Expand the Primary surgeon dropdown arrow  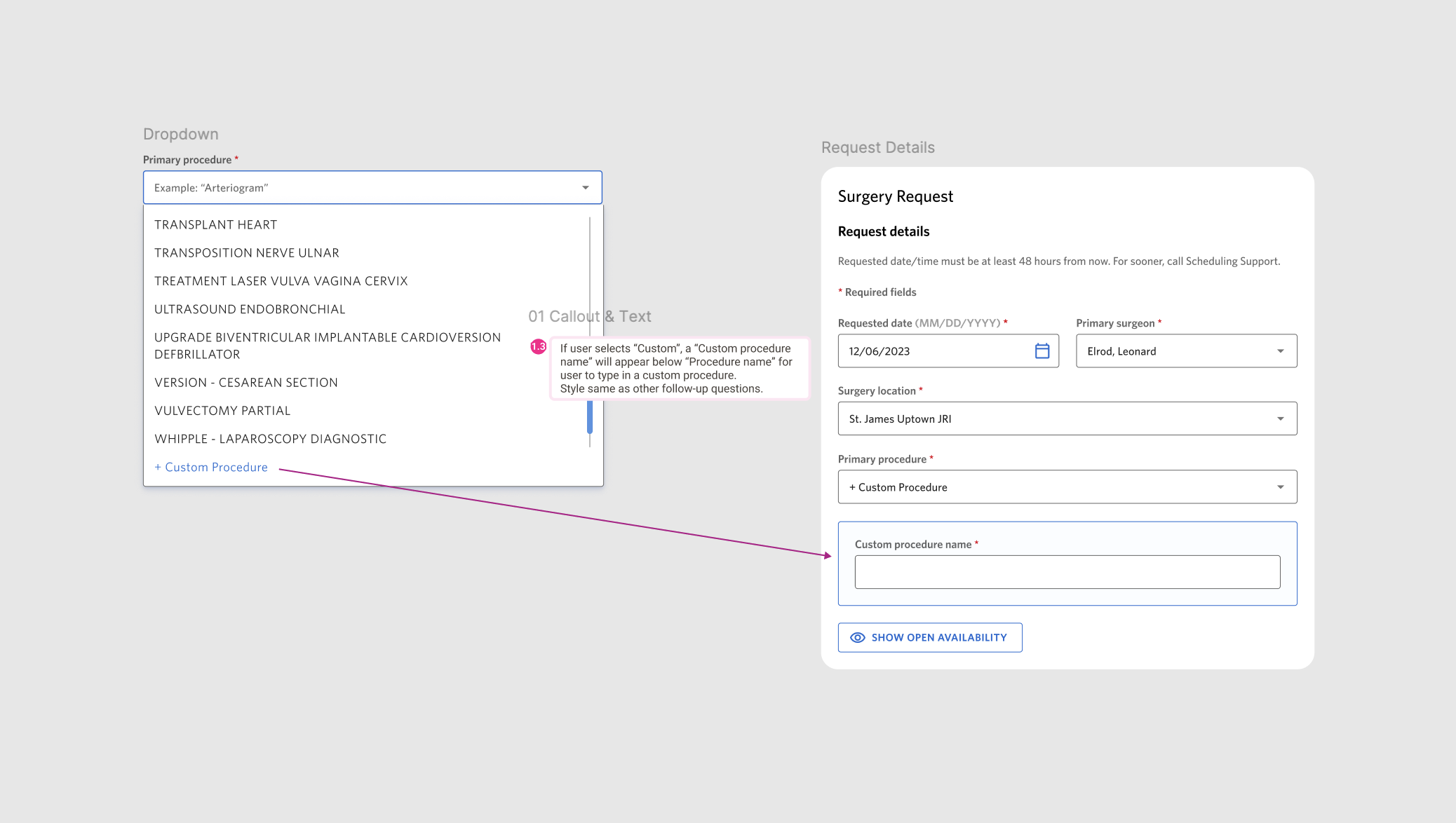pyautogui.click(x=1280, y=351)
